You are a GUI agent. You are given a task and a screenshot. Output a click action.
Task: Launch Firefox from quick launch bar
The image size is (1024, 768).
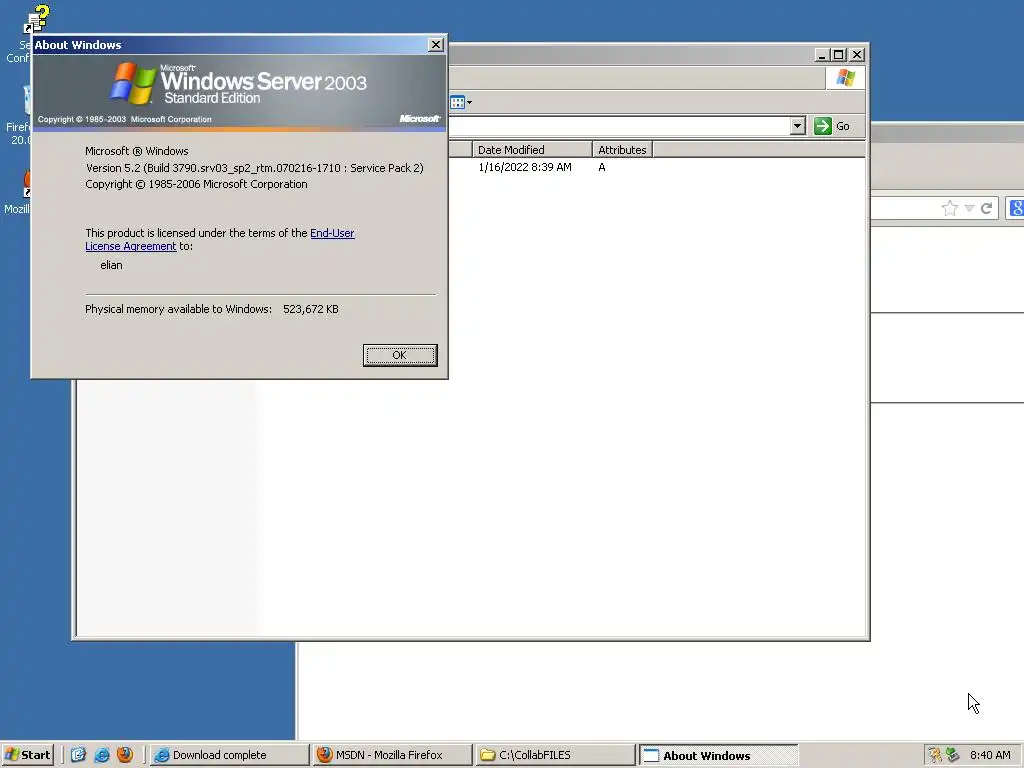[x=125, y=755]
